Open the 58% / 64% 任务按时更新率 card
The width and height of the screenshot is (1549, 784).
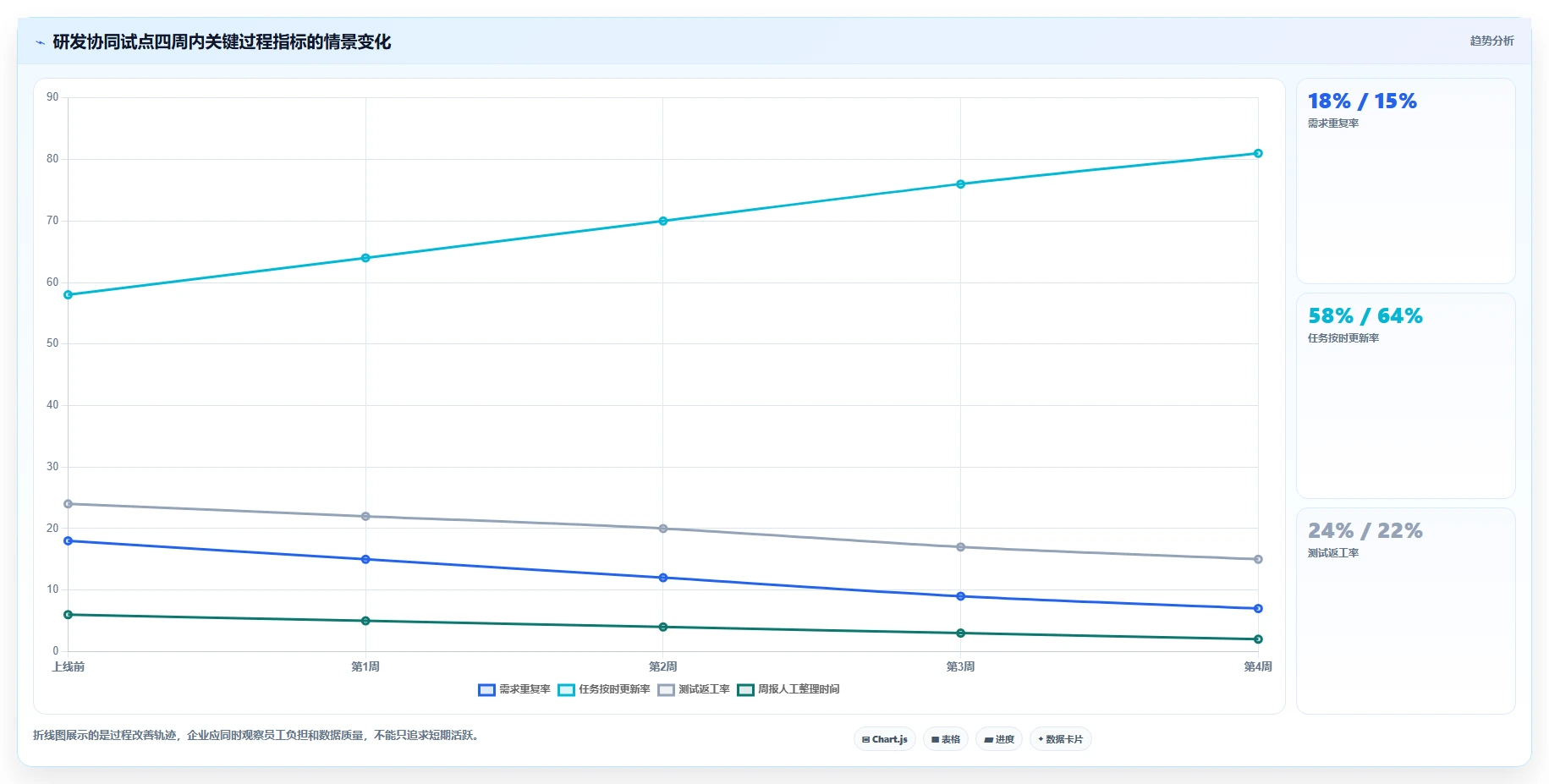point(1405,396)
